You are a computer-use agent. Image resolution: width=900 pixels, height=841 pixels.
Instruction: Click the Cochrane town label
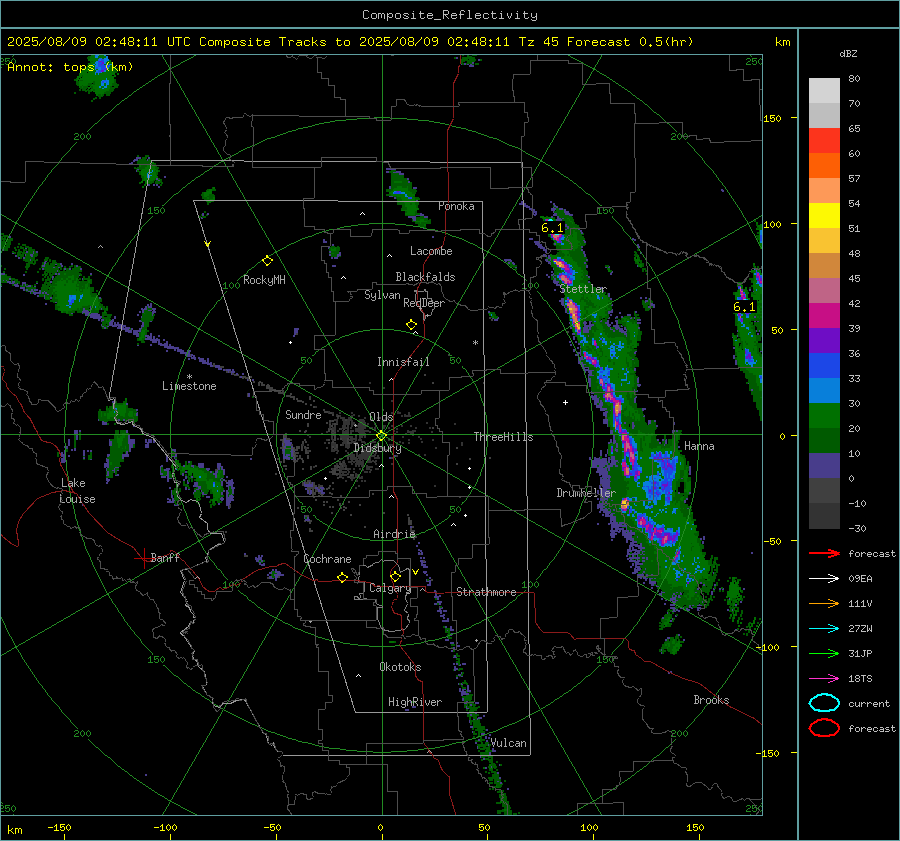click(327, 559)
